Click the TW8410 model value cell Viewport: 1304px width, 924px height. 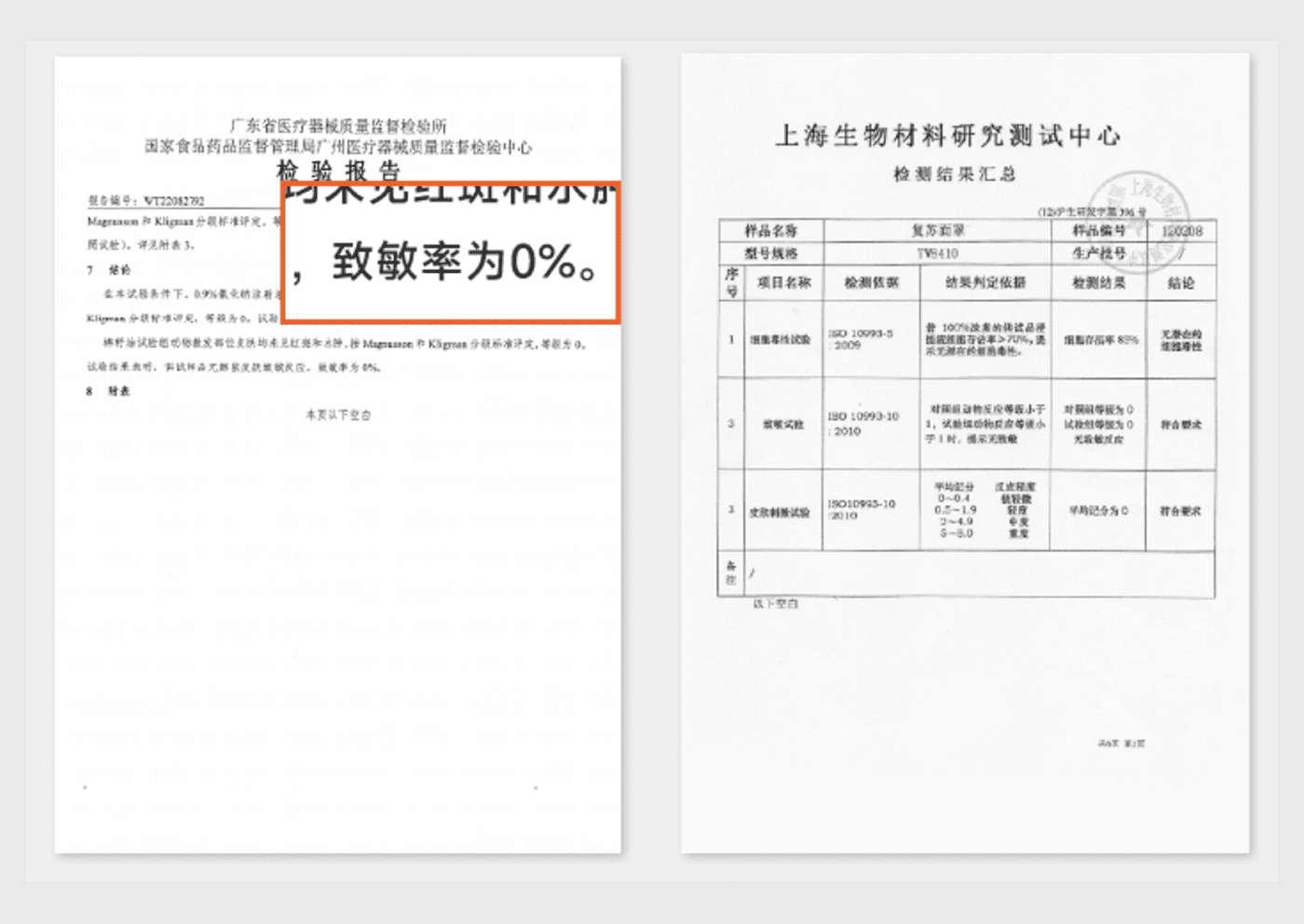point(937,253)
